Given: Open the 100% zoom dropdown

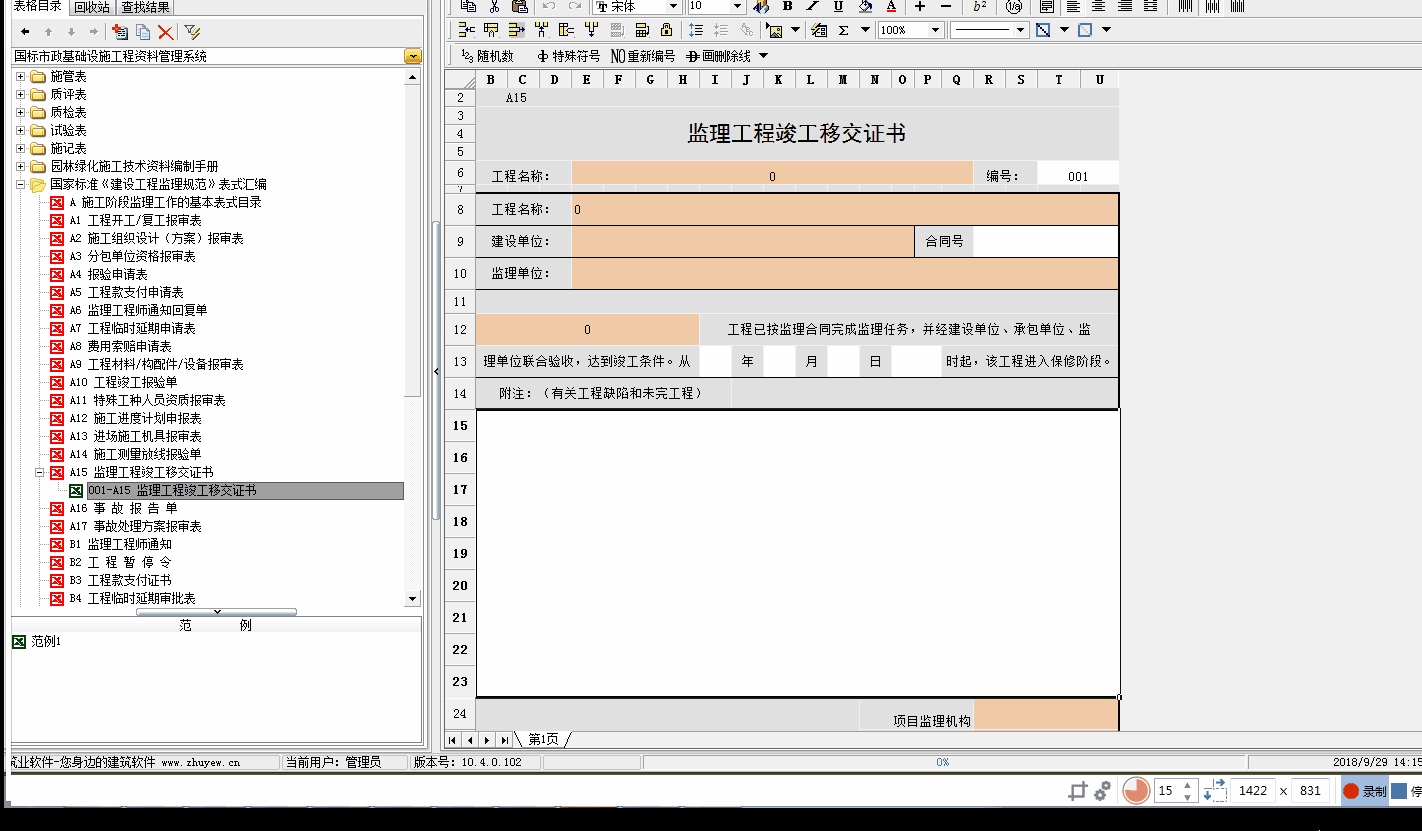Looking at the screenshot, I should coord(935,30).
